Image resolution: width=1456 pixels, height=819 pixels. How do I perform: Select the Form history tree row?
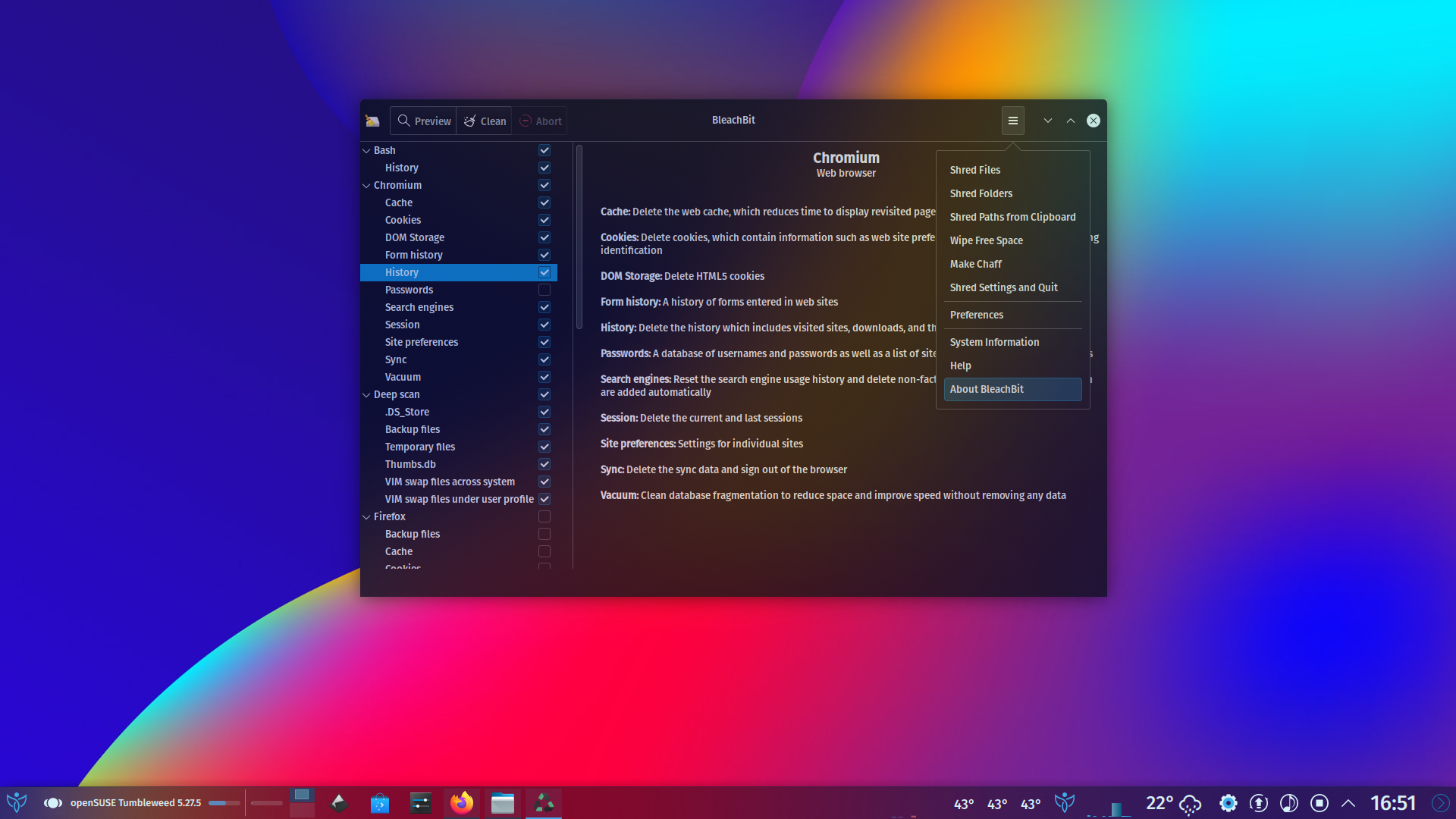coord(459,255)
